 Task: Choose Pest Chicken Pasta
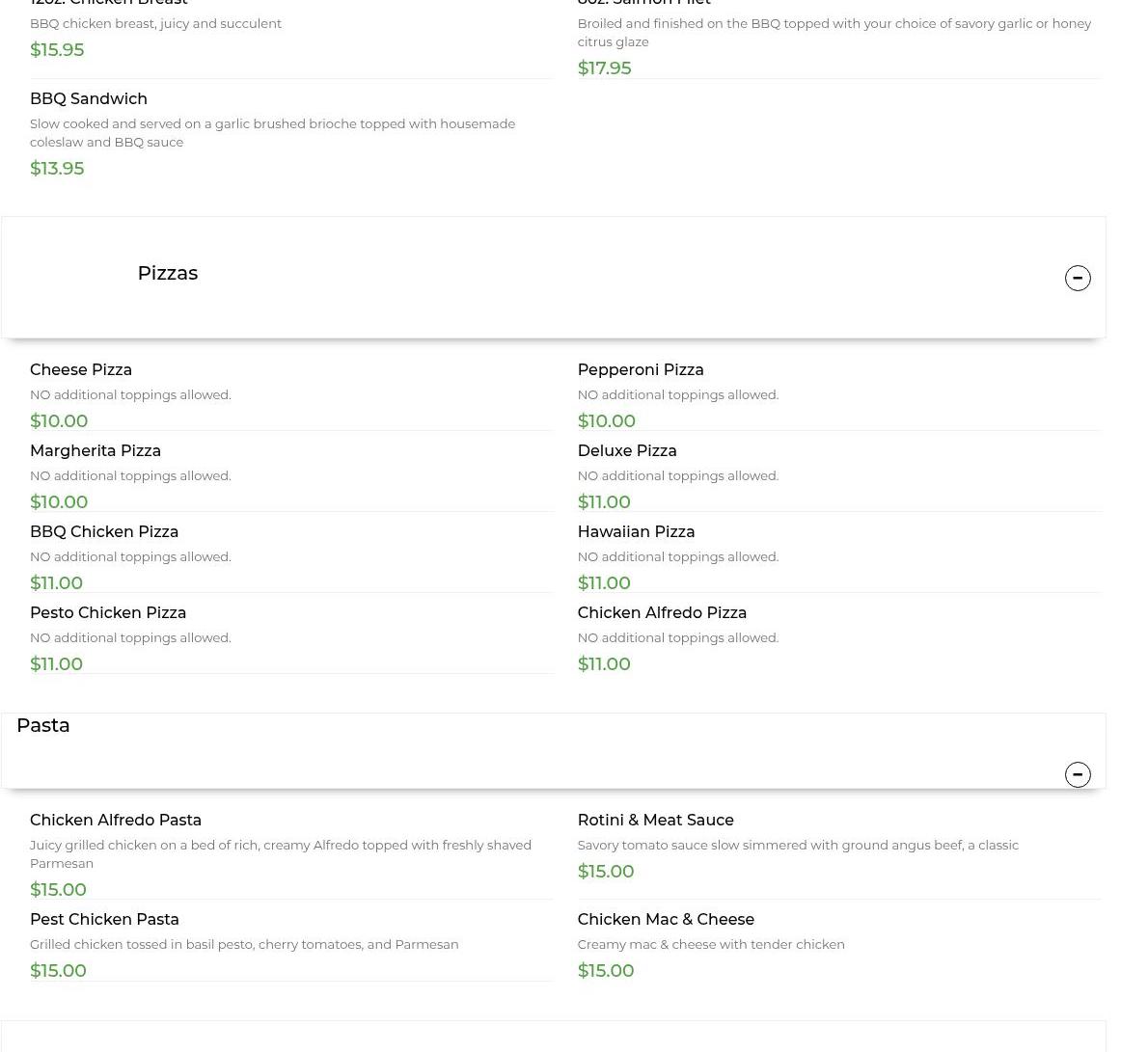coord(104,920)
